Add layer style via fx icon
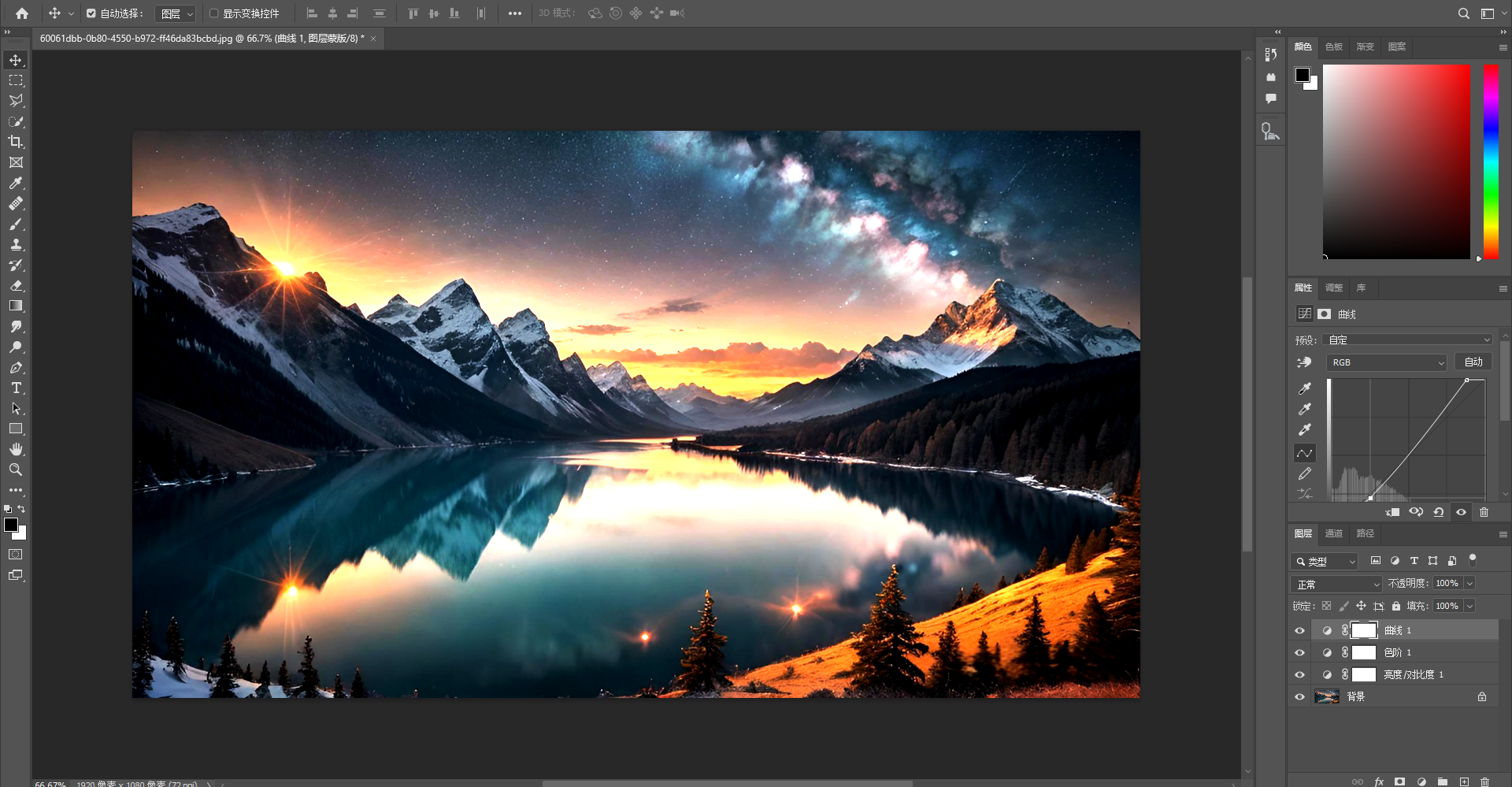Viewport: 1512px width, 787px height. click(1379, 781)
